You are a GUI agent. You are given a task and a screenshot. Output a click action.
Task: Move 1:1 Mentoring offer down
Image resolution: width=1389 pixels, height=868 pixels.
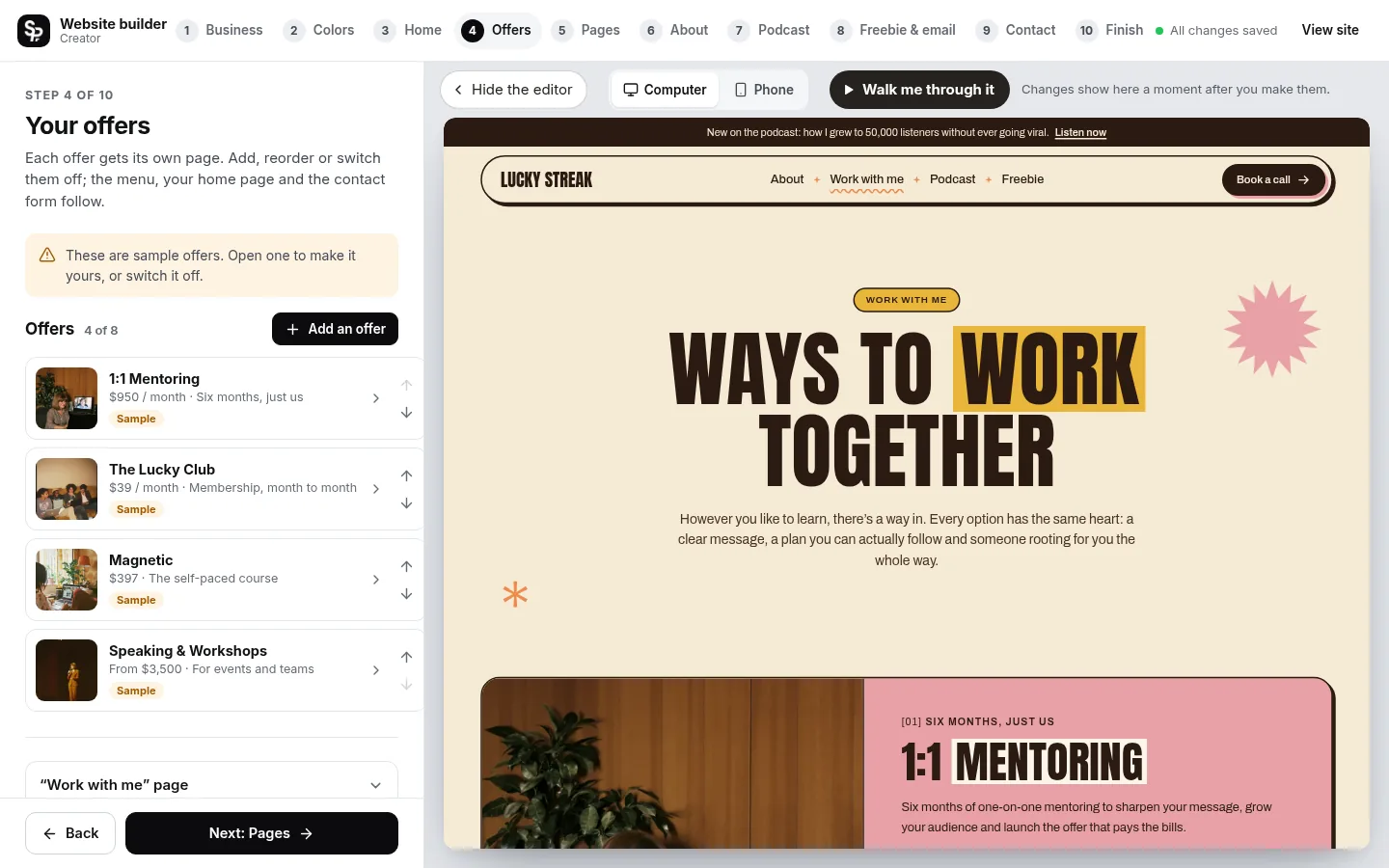point(406,413)
